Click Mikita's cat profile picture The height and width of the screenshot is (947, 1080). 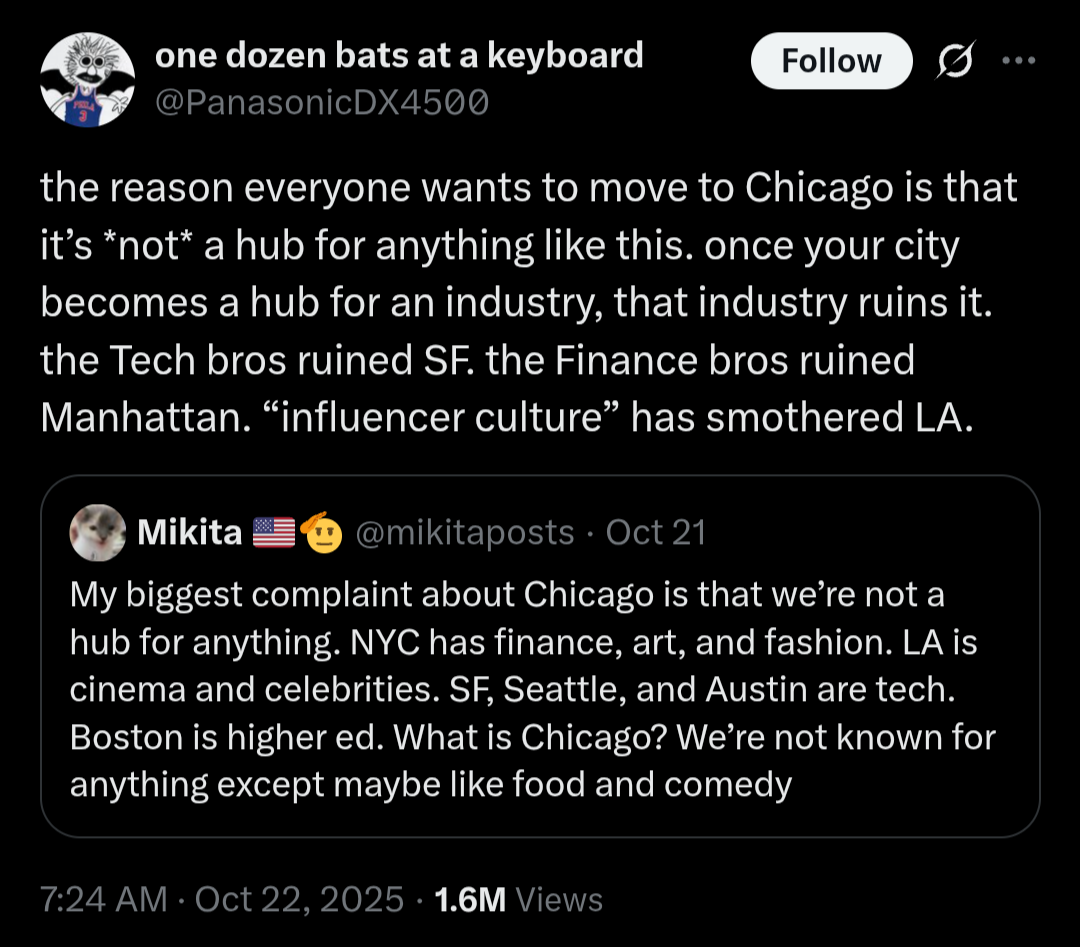click(x=97, y=533)
